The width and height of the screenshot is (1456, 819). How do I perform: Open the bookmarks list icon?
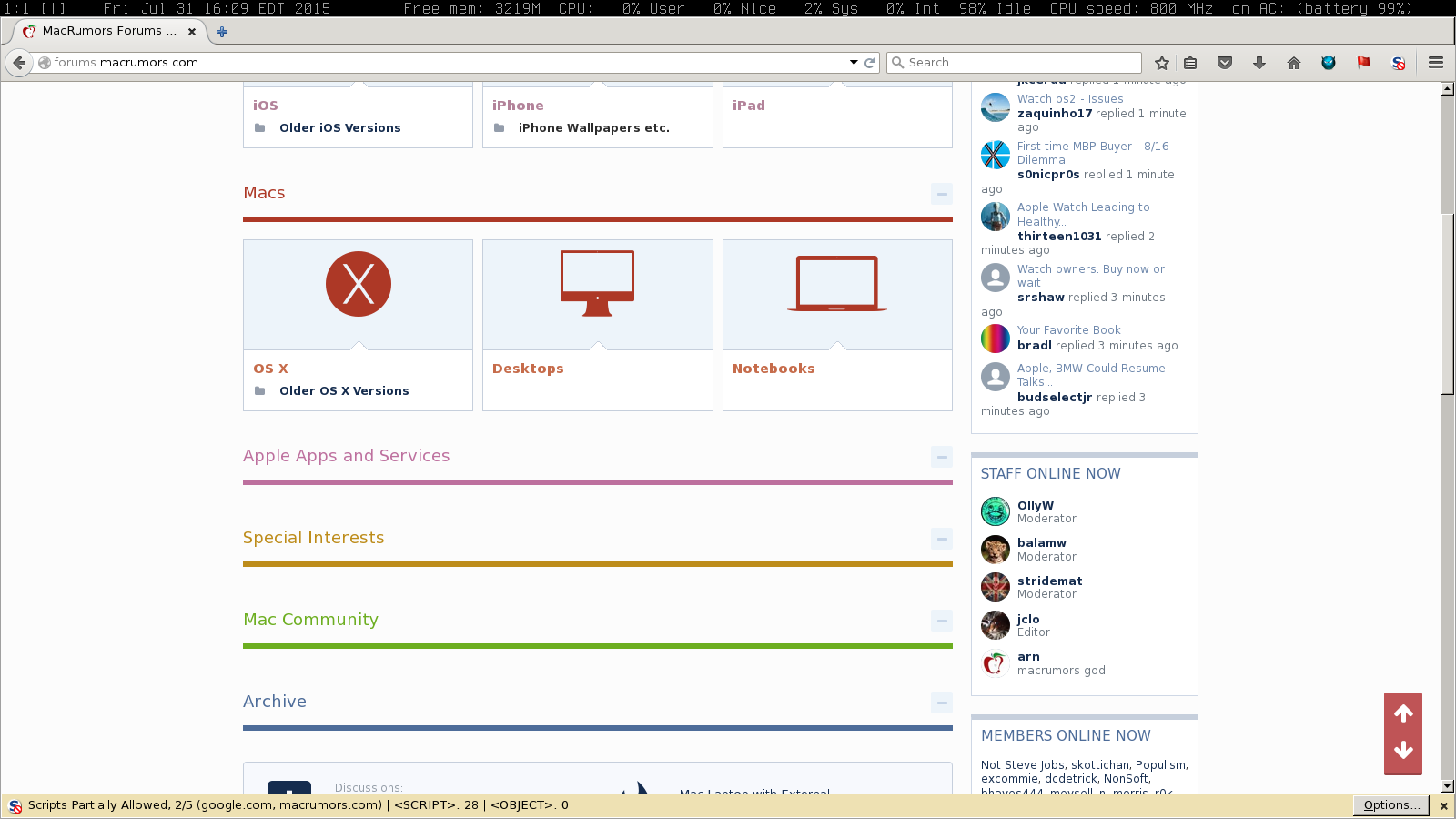pyautogui.click(x=1190, y=63)
